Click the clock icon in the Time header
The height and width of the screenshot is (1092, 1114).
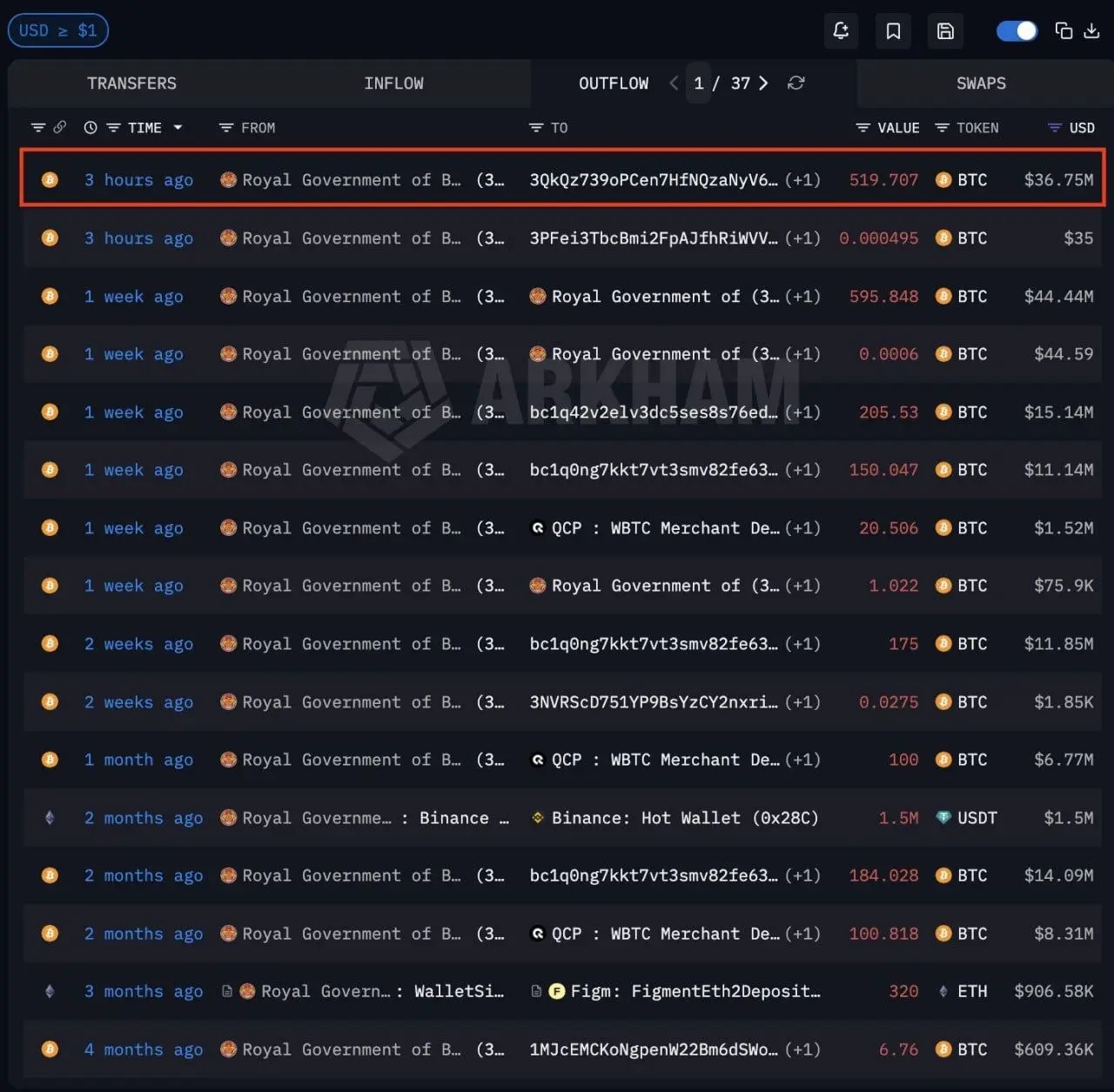tap(91, 128)
